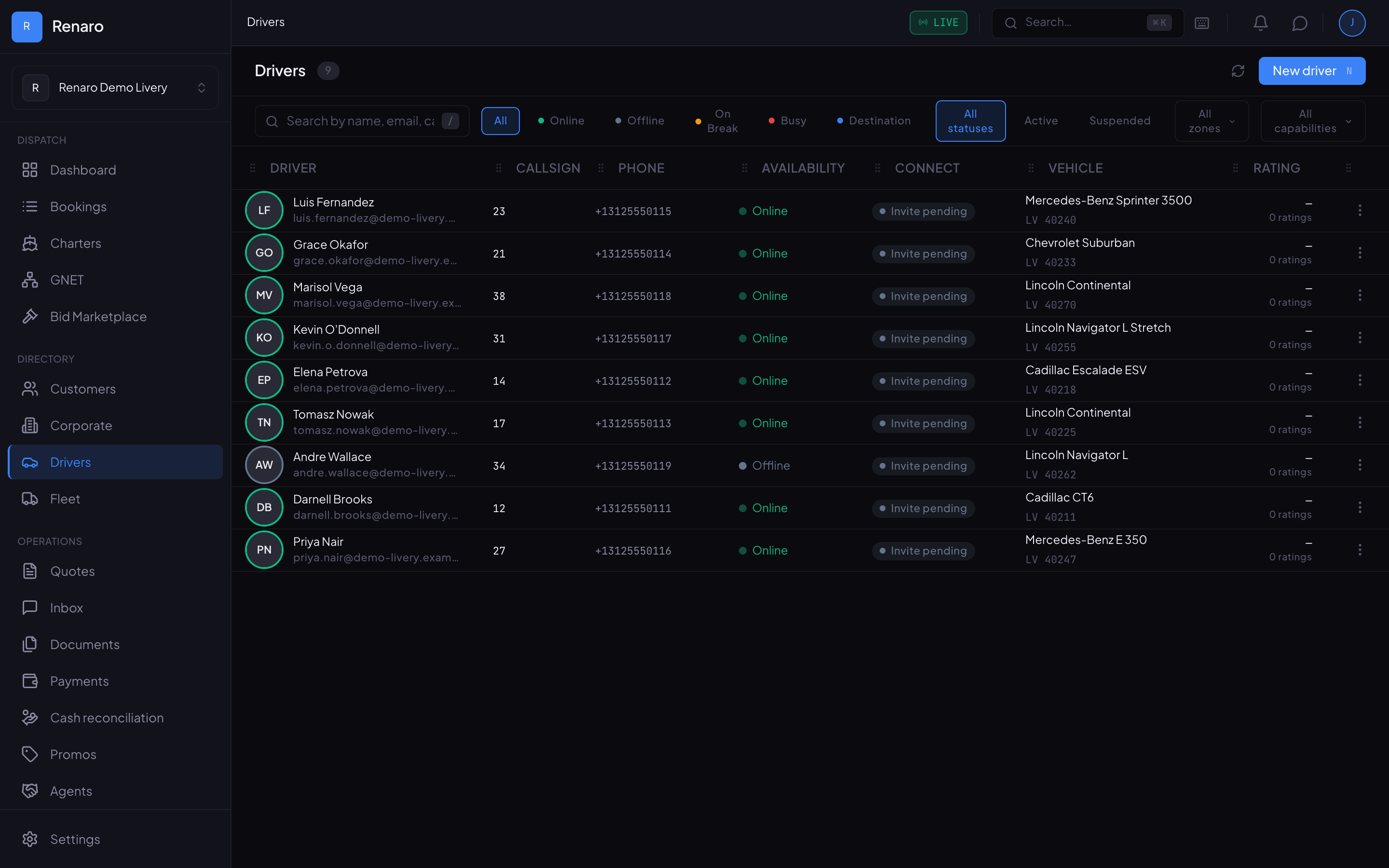This screenshot has width=1389, height=868.
Task: Refresh the drivers list
Action: pyautogui.click(x=1238, y=70)
